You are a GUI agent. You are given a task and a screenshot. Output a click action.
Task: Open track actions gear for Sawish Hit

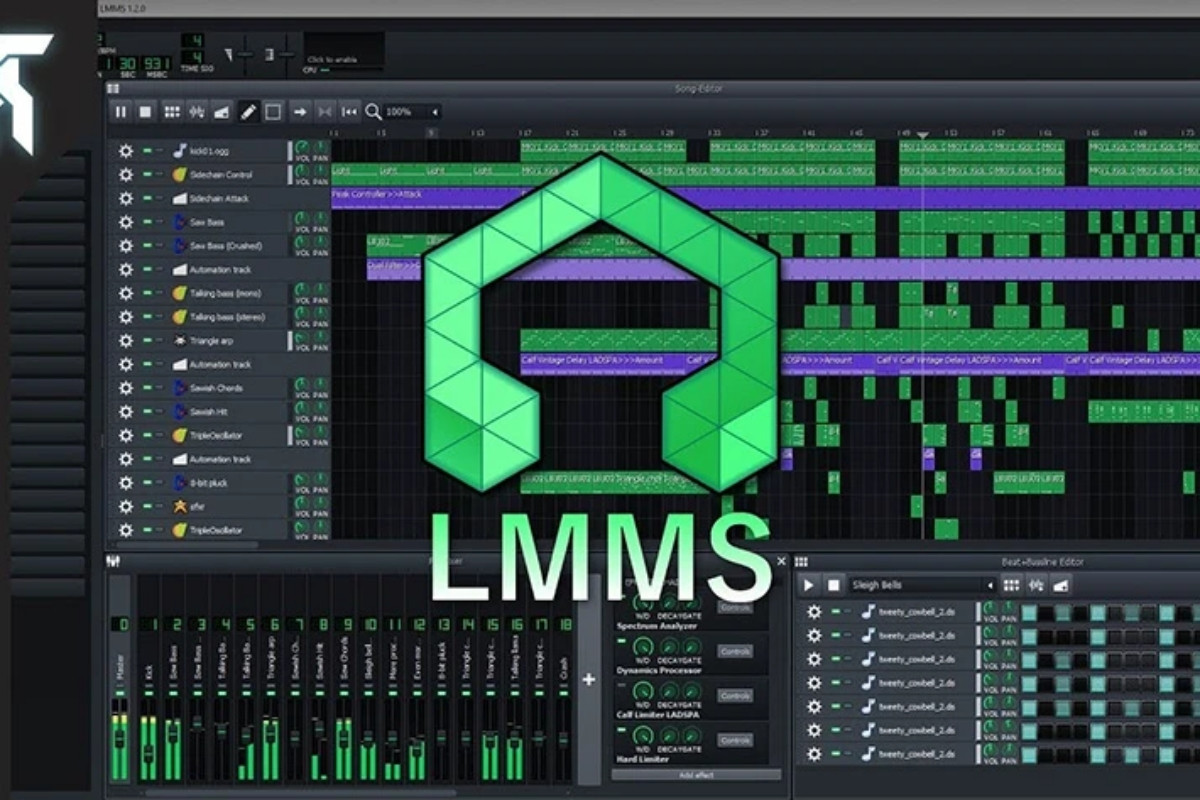pyautogui.click(x=125, y=412)
